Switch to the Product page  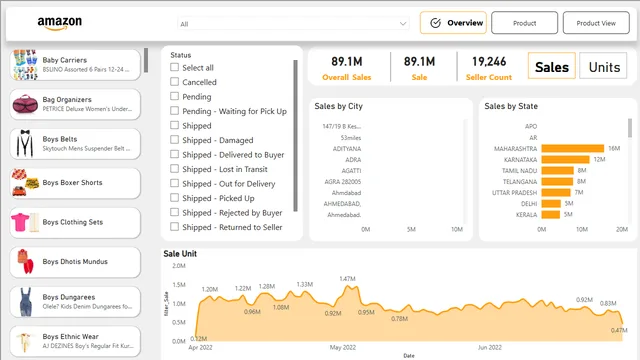pyautogui.click(x=524, y=23)
